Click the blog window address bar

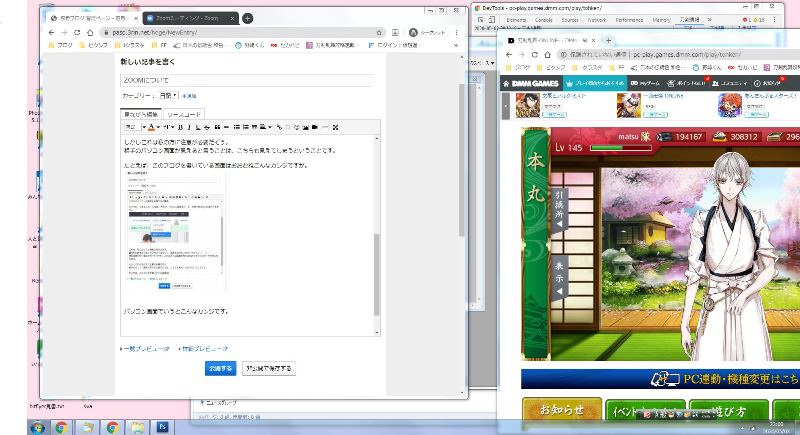tap(241, 32)
